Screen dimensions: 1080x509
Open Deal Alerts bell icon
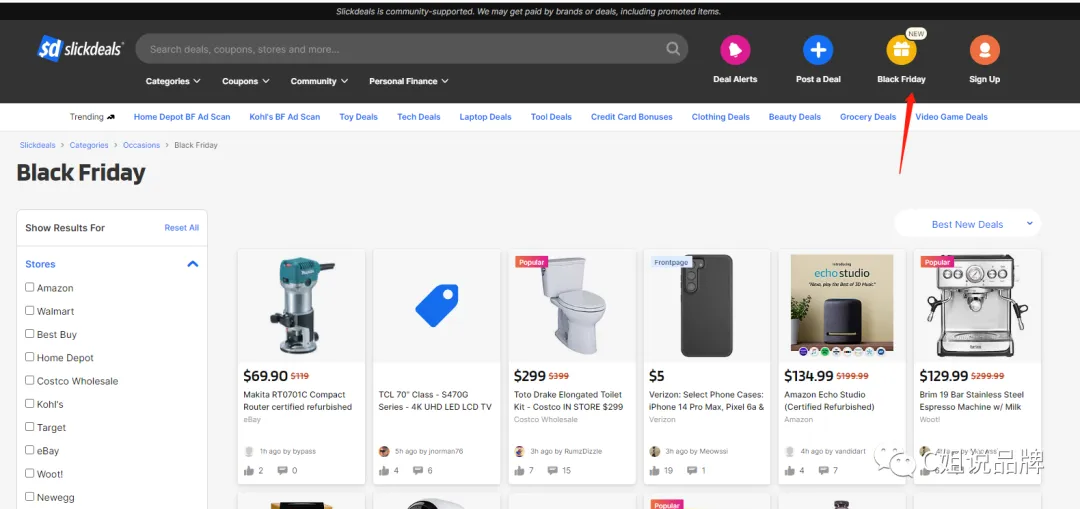735,50
